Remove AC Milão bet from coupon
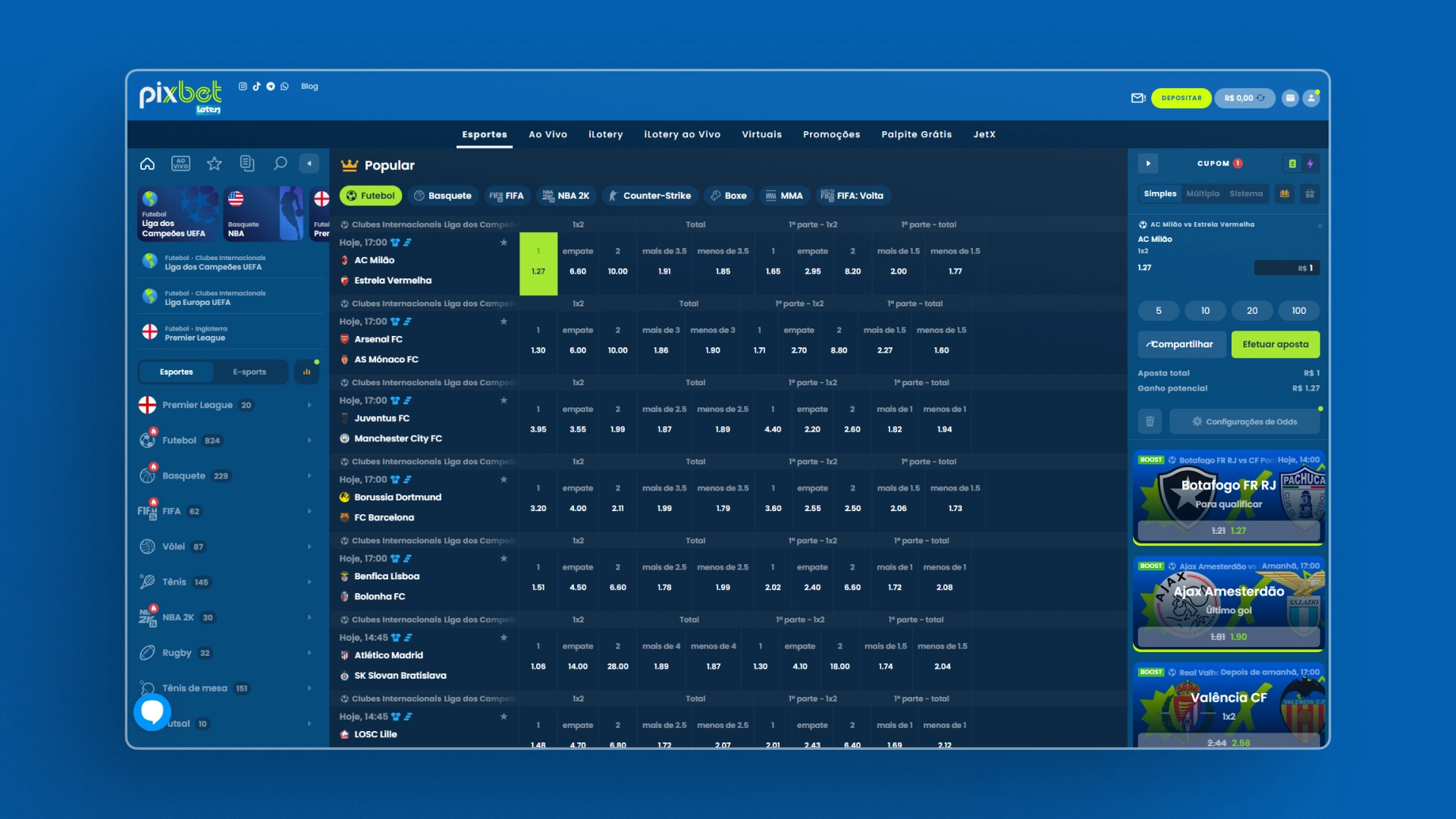This screenshot has width=1456, height=819. pos(1319,226)
